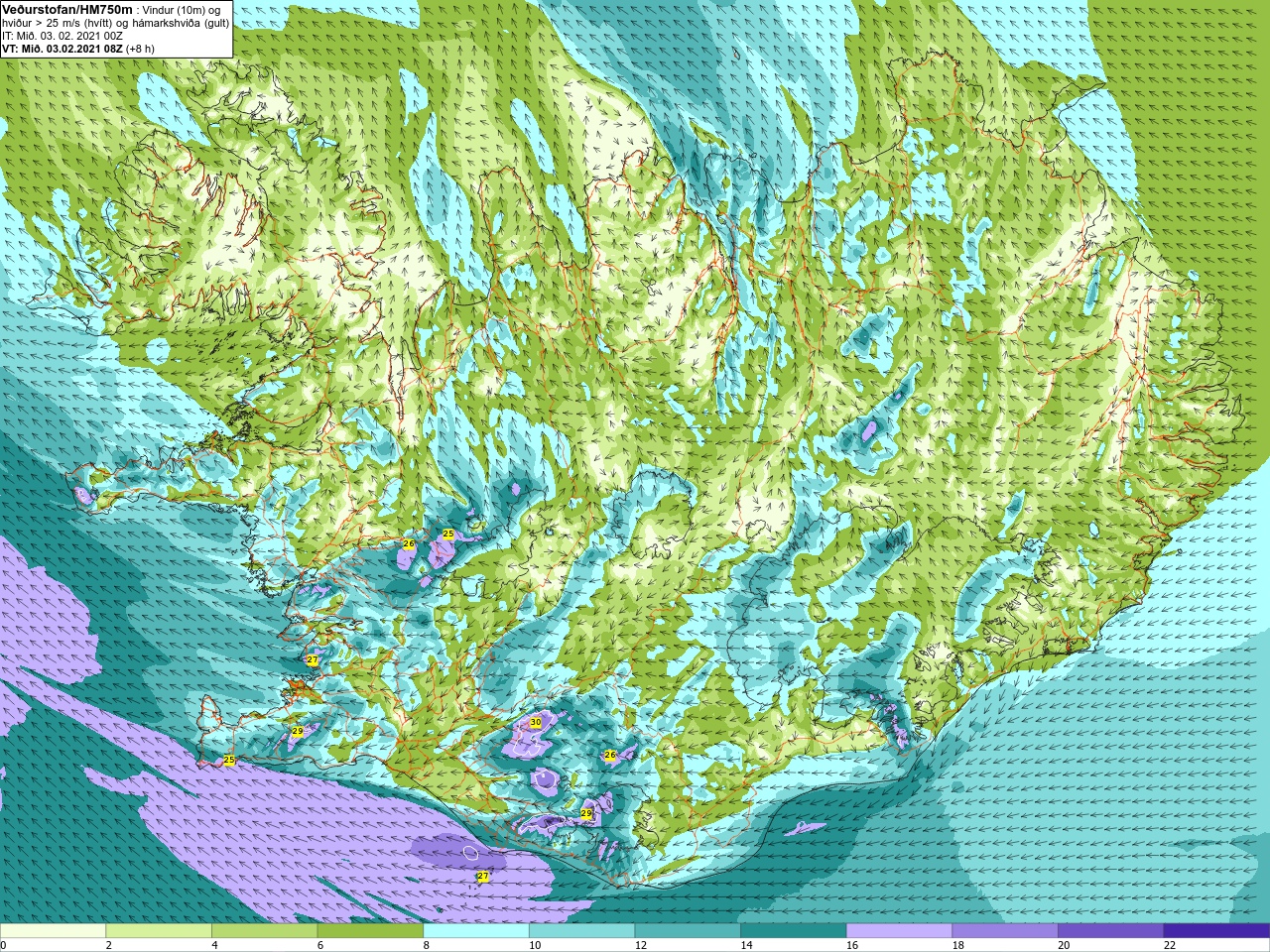
Task: Click the legend scale value 20
Action: pyautogui.click(x=1064, y=945)
